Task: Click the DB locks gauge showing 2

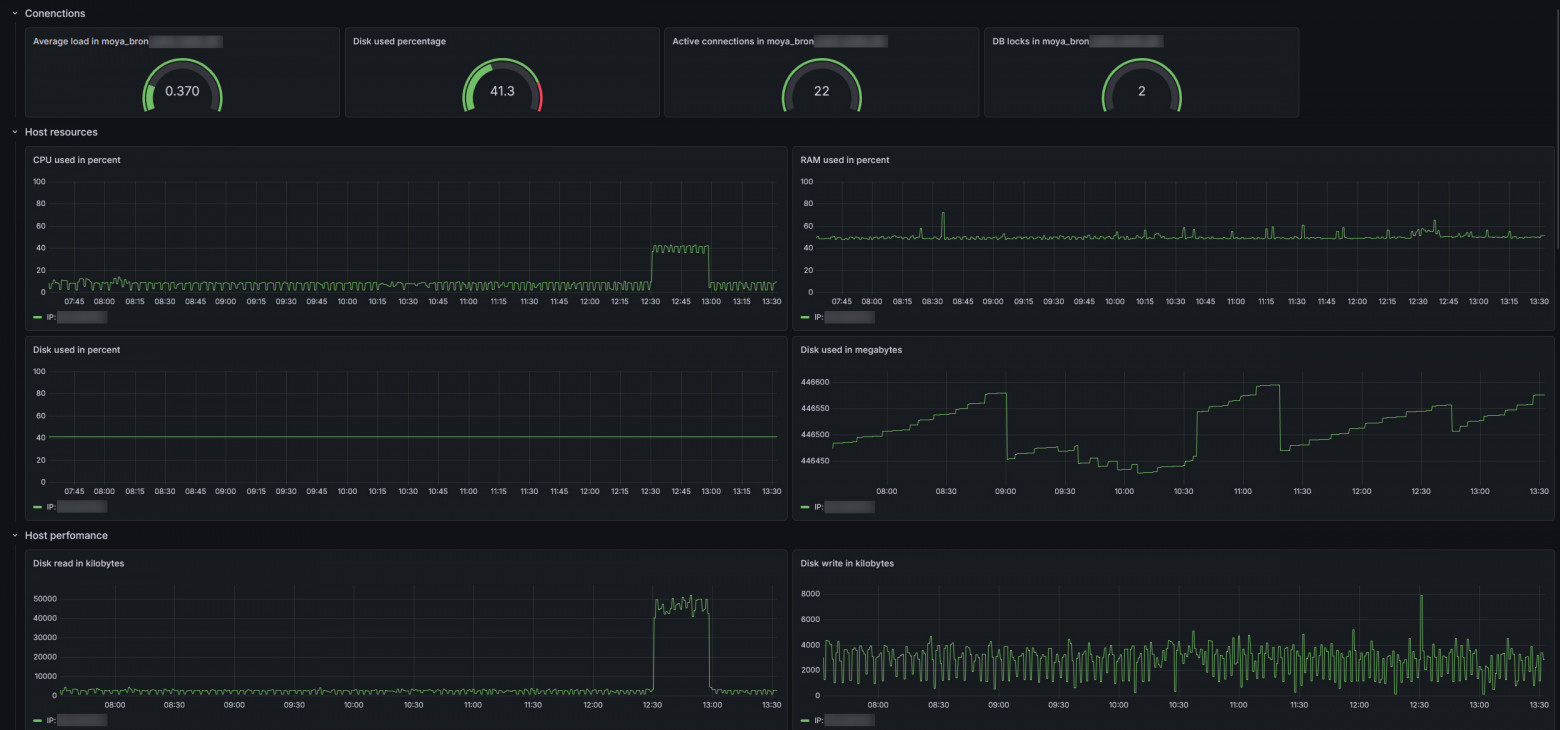Action: tap(1142, 87)
